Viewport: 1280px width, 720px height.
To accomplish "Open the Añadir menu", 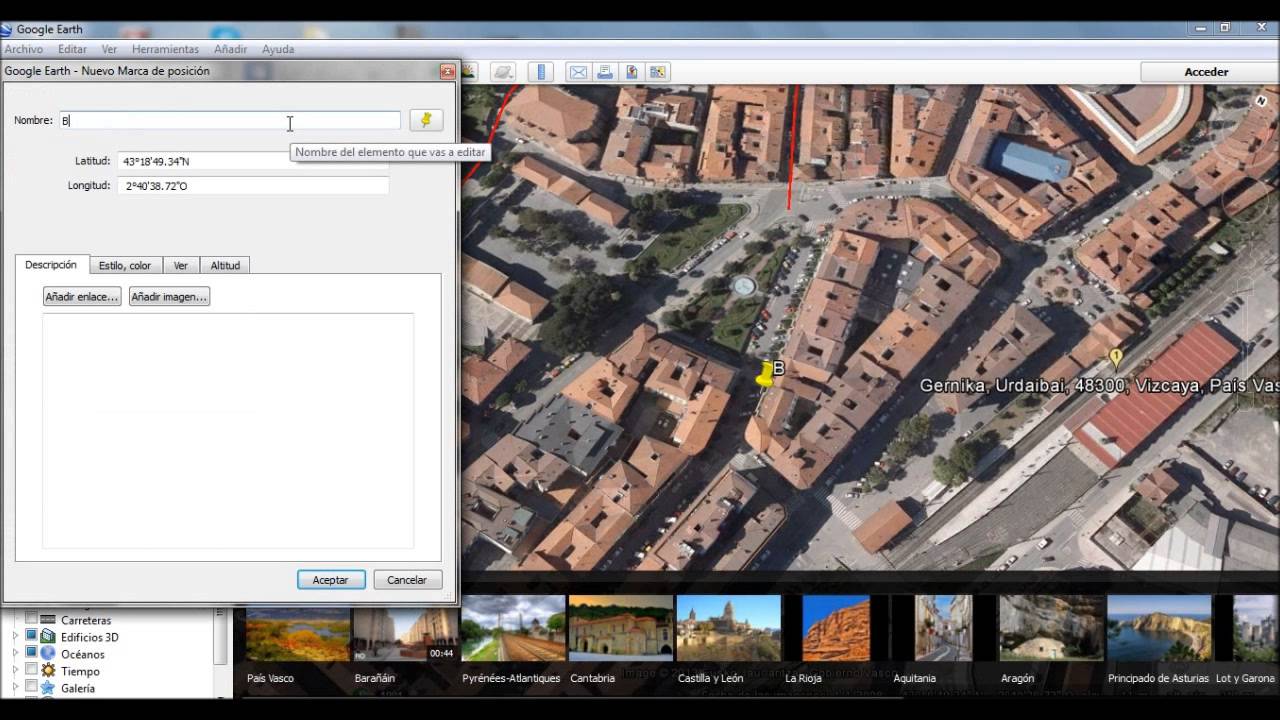I will click(230, 49).
